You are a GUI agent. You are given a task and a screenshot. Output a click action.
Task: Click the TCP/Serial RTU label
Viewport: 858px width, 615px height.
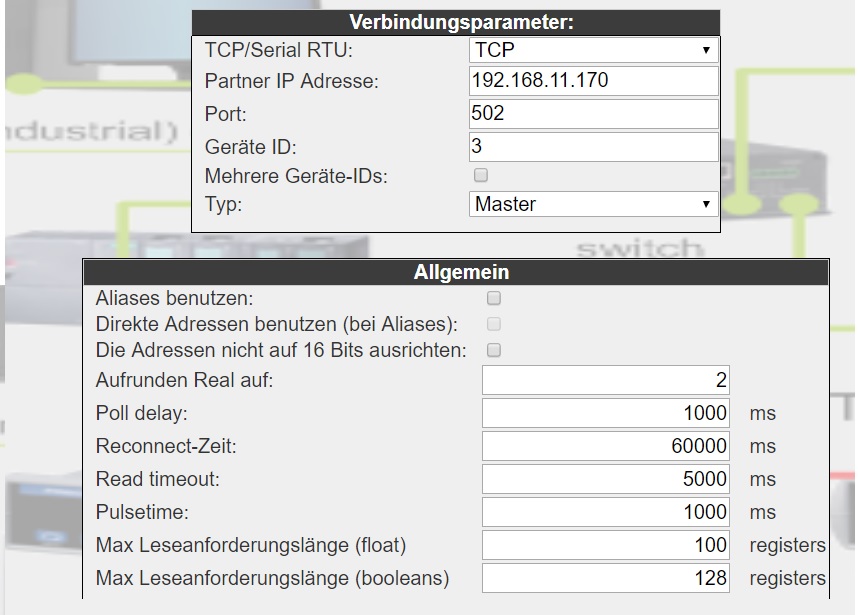point(279,50)
